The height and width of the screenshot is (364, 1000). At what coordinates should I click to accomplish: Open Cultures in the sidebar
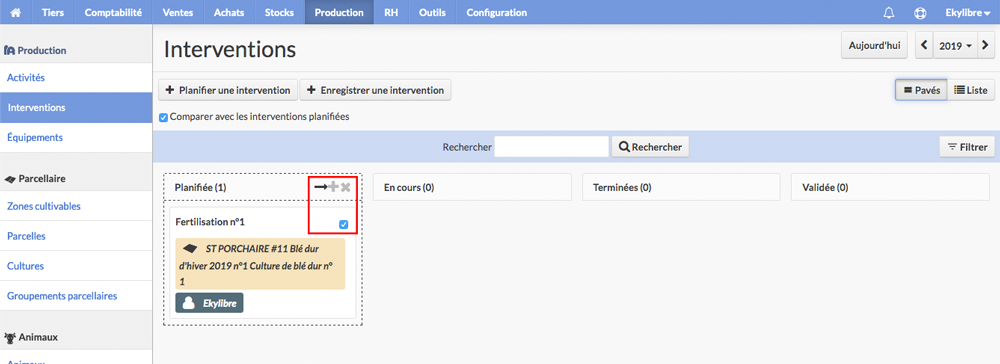click(x=76, y=266)
